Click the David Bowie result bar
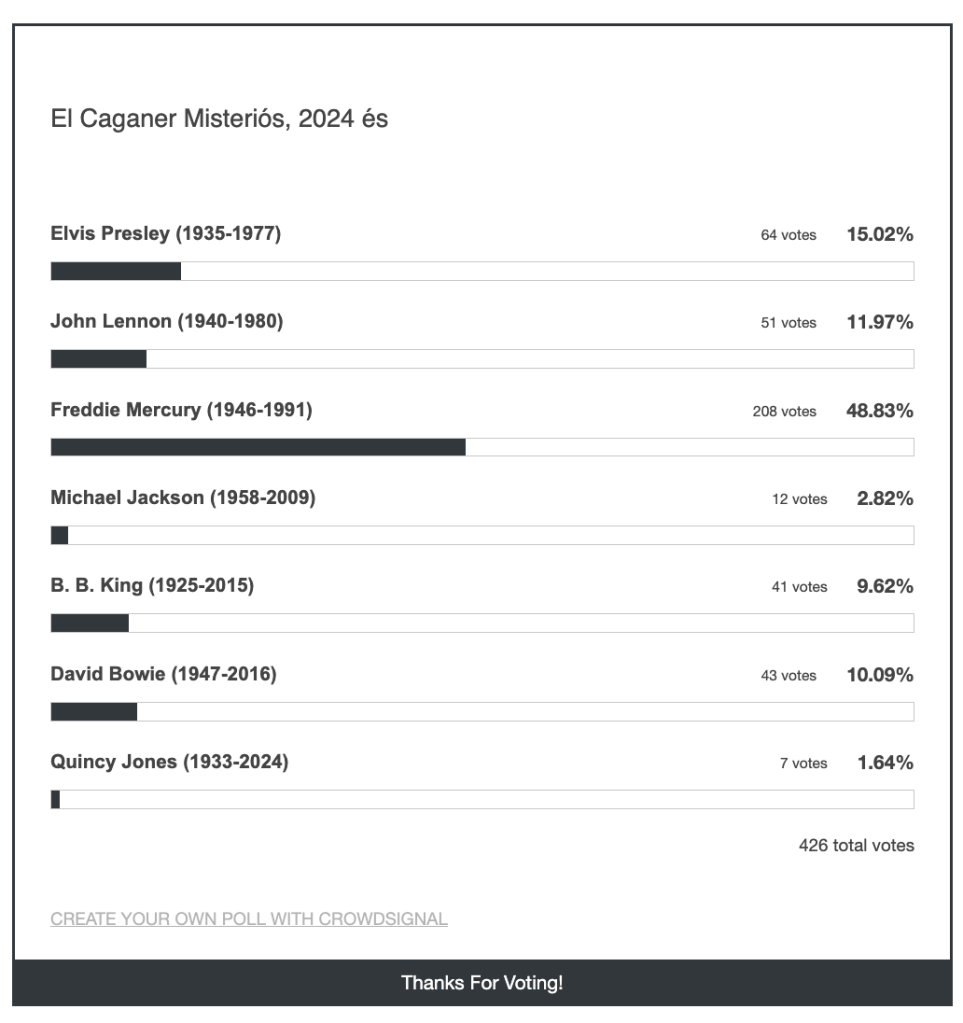This screenshot has width=963, height=1023. [482, 711]
